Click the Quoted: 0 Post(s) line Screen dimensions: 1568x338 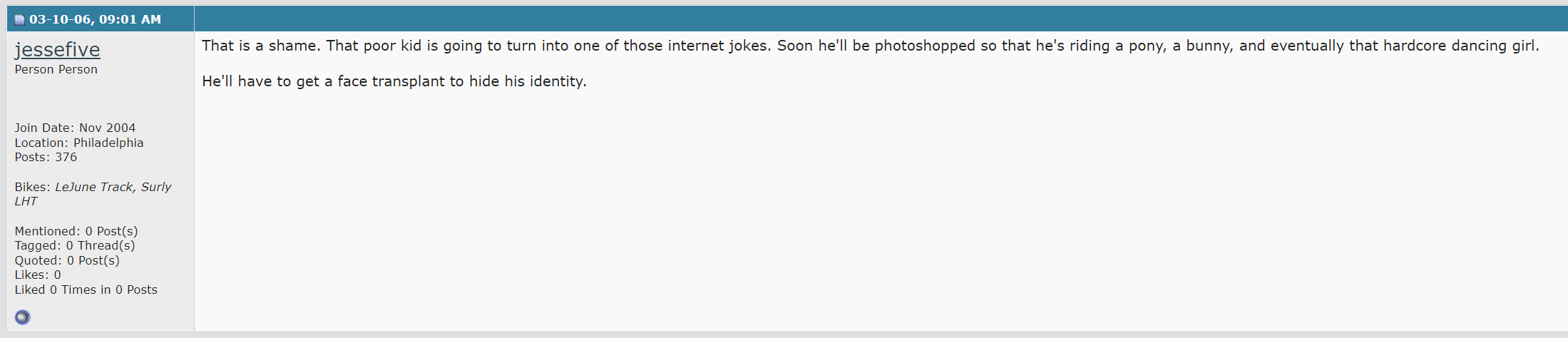click(x=67, y=260)
